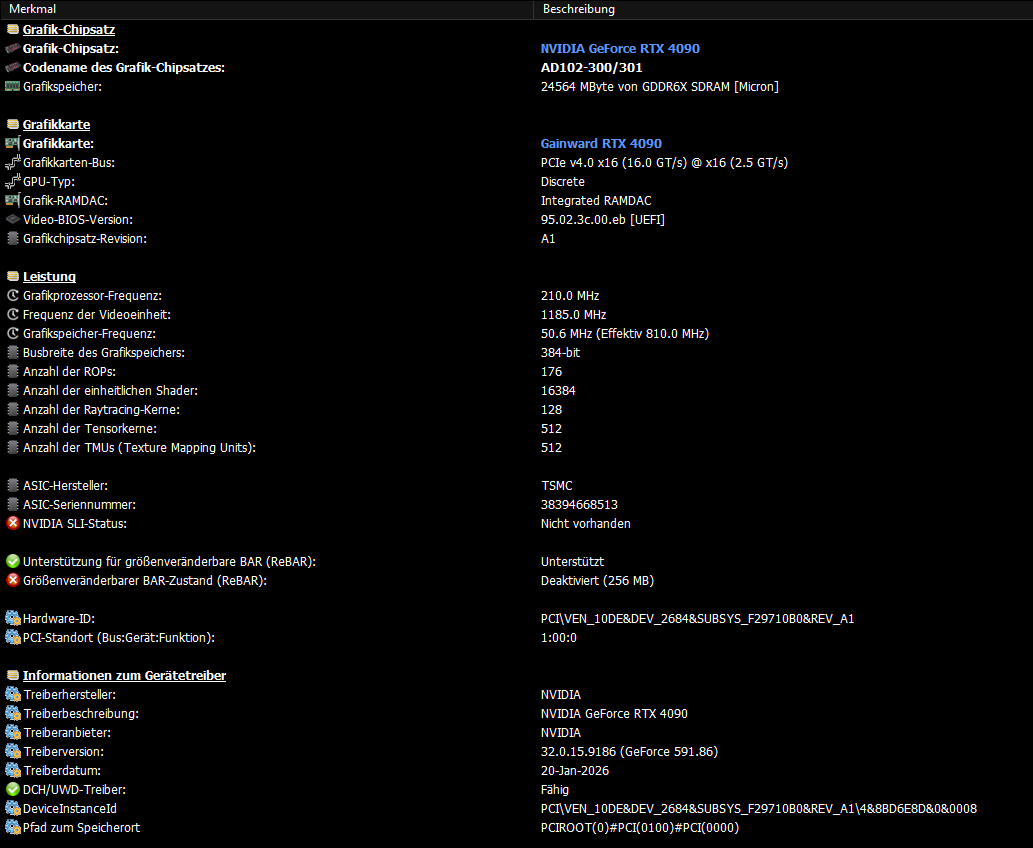Select the Anzahl der Raytracing-Kerne row label
This screenshot has height=848, width=1033.
tap(101, 409)
